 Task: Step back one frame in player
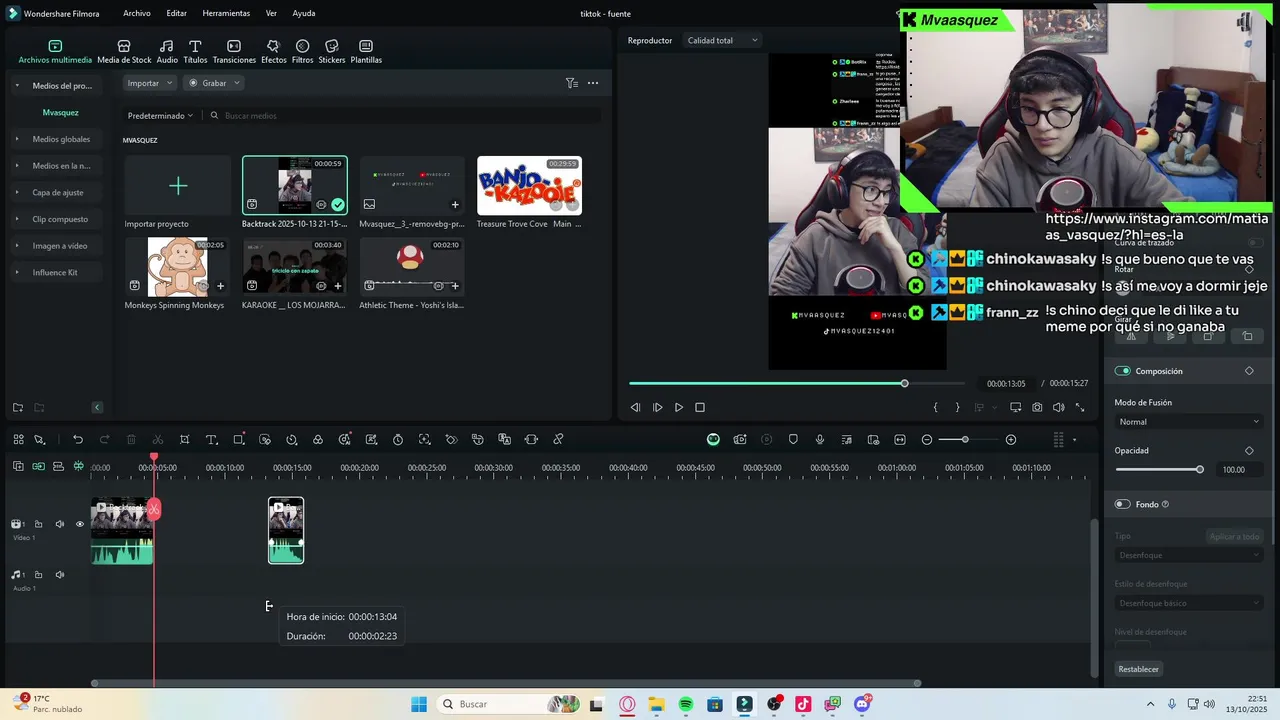pyautogui.click(x=635, y=407)
